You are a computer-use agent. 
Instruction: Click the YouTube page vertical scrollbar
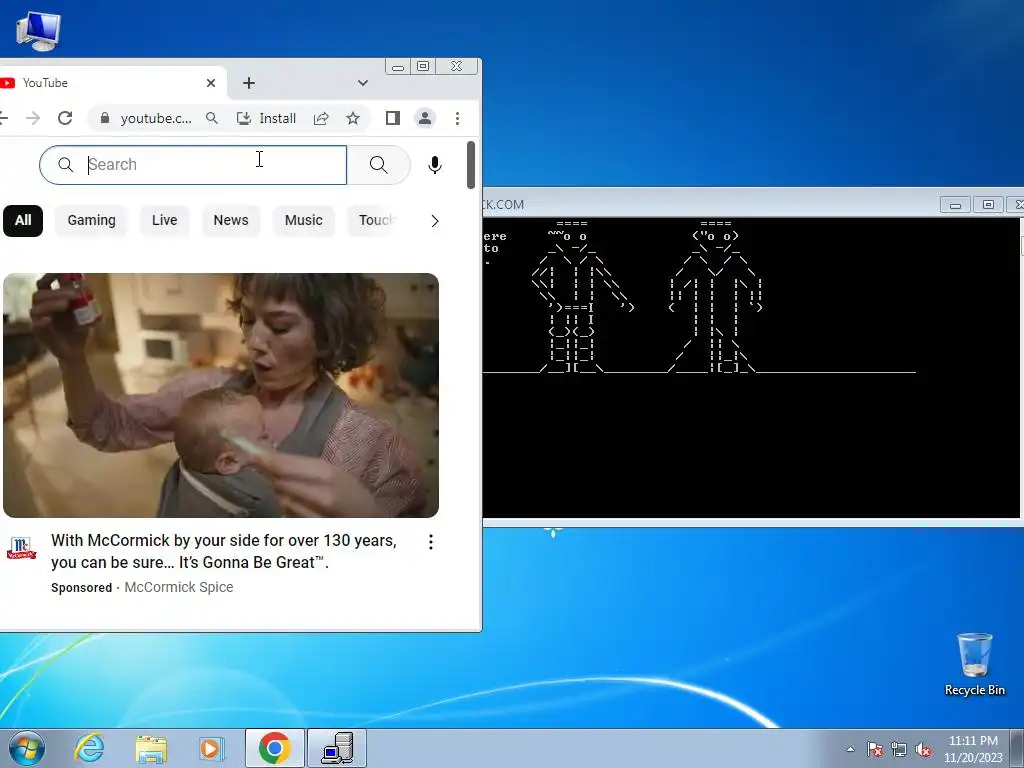pyautogui.click(x=471, y=165)
